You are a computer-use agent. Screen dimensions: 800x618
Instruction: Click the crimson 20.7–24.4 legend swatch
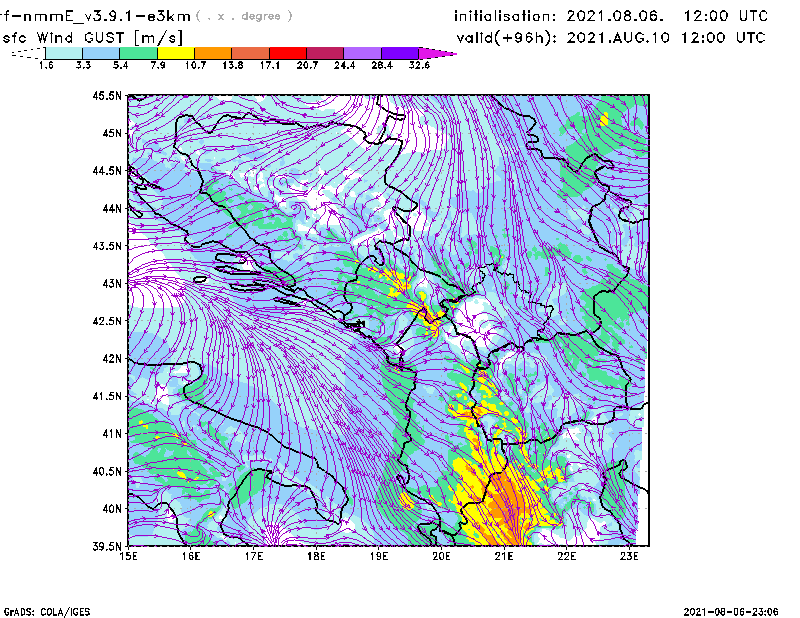[326, 53]
